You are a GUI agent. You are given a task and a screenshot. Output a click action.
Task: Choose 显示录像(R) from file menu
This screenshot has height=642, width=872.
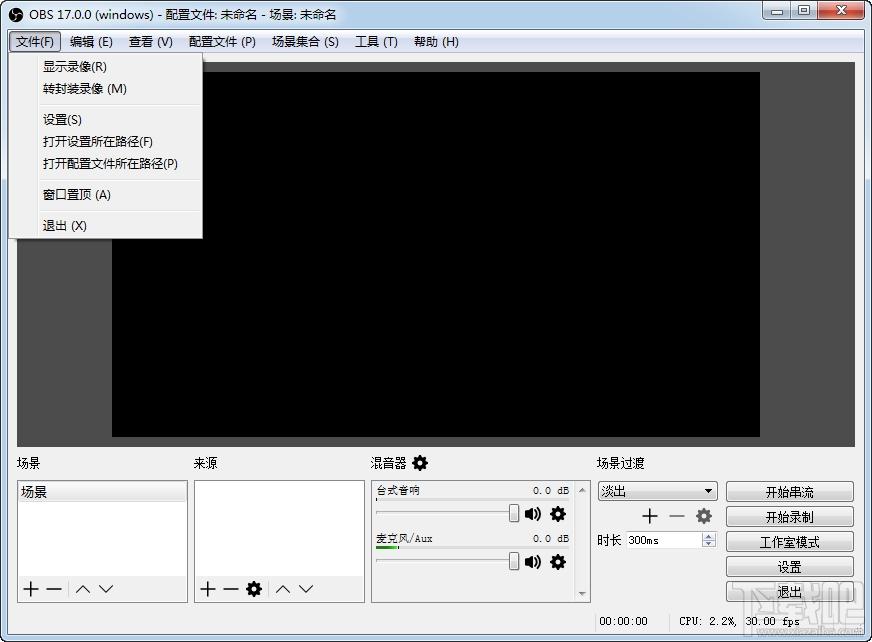106,67
